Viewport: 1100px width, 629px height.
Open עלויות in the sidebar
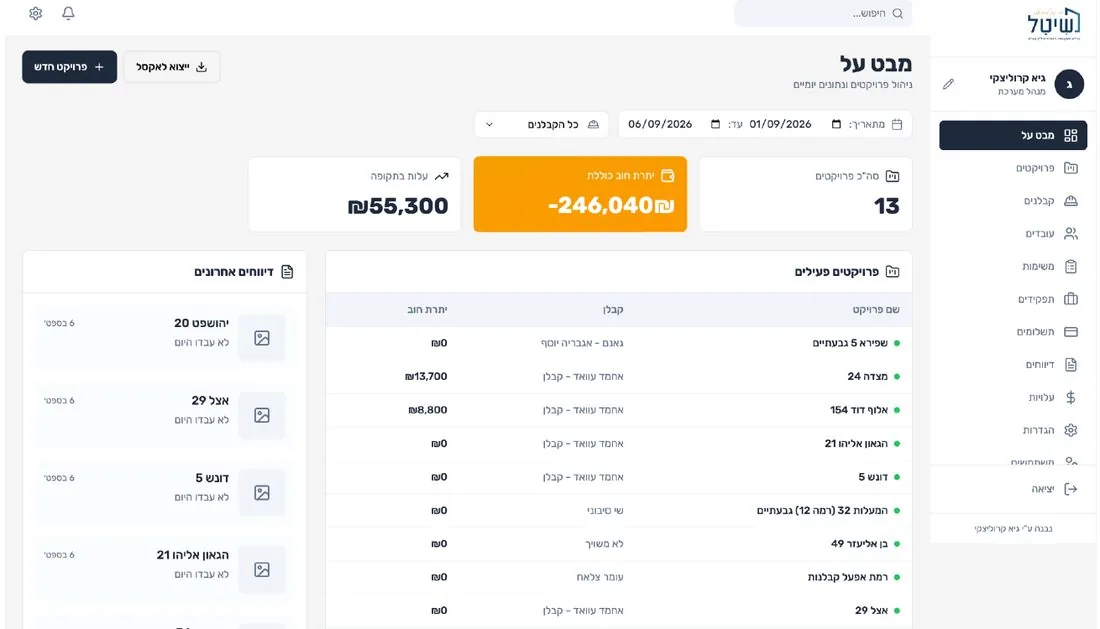[1013, 398]
